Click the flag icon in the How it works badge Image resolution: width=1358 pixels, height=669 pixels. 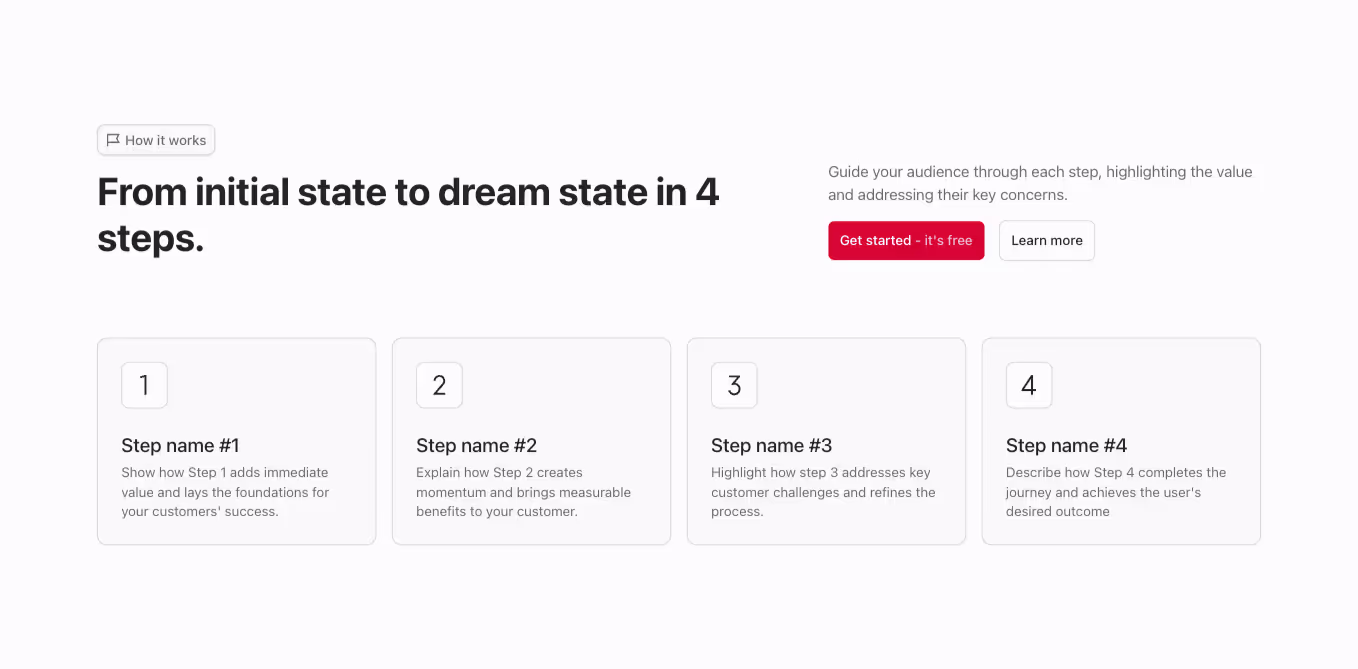click(x=113, y=140)
